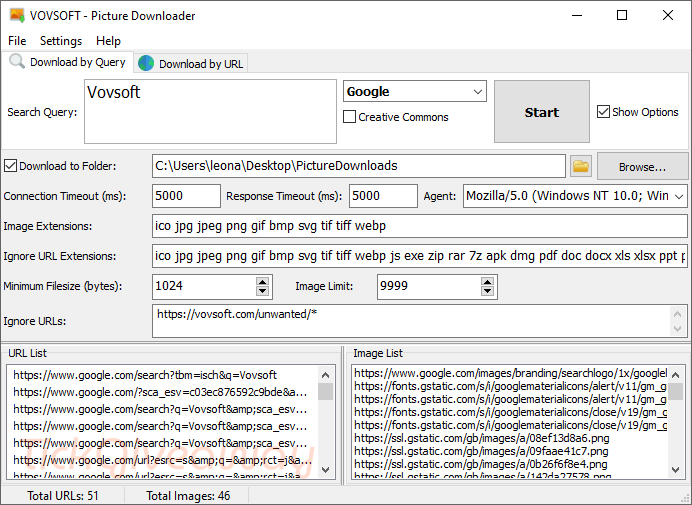Select URL ending with tbm=isch&q=Vovsoft

[x=145, y=375]
